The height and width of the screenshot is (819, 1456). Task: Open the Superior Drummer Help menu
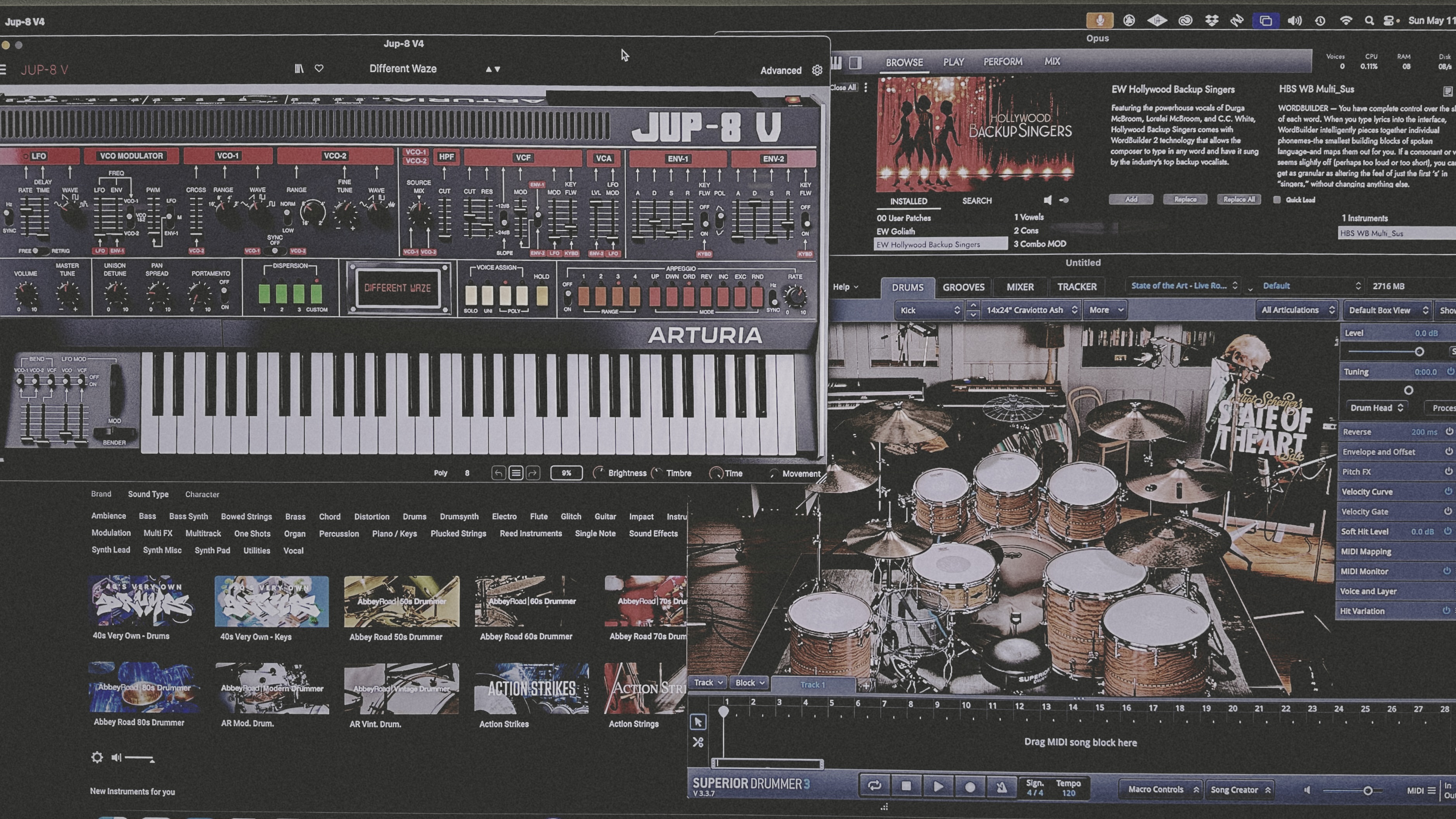(x=845, y=287)
